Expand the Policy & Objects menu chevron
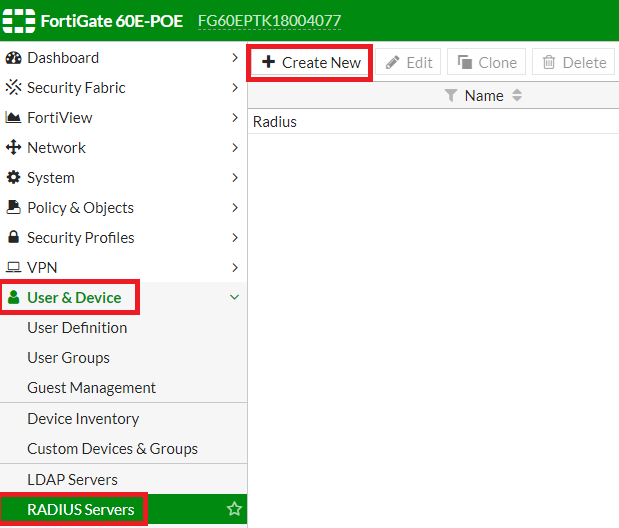 coord(234,208)
